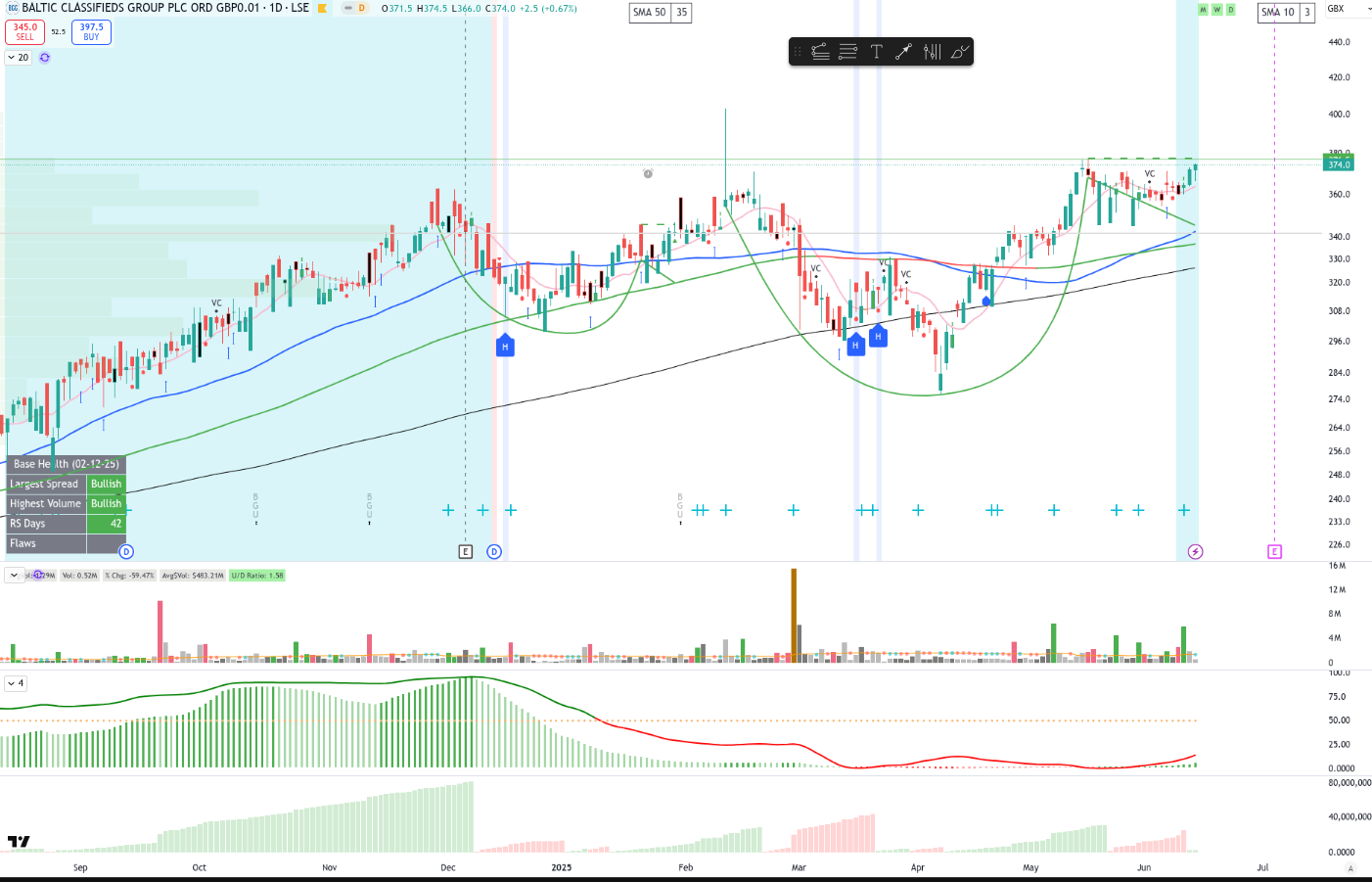Click the BCG symbol logo icon

13,8
